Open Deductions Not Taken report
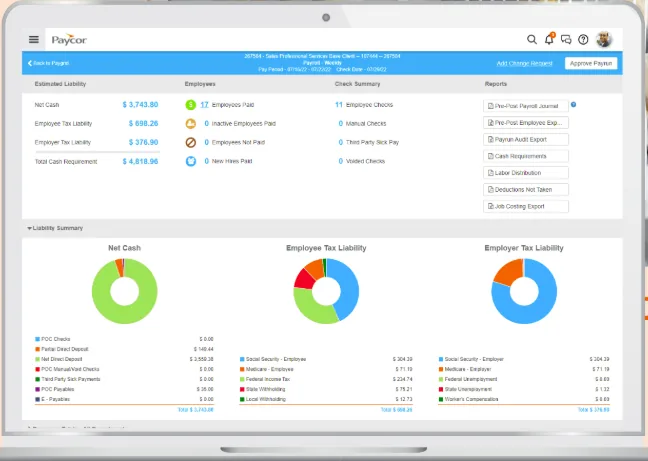The height and width of the screenshot is (461, 648). [x=526, y=190]
